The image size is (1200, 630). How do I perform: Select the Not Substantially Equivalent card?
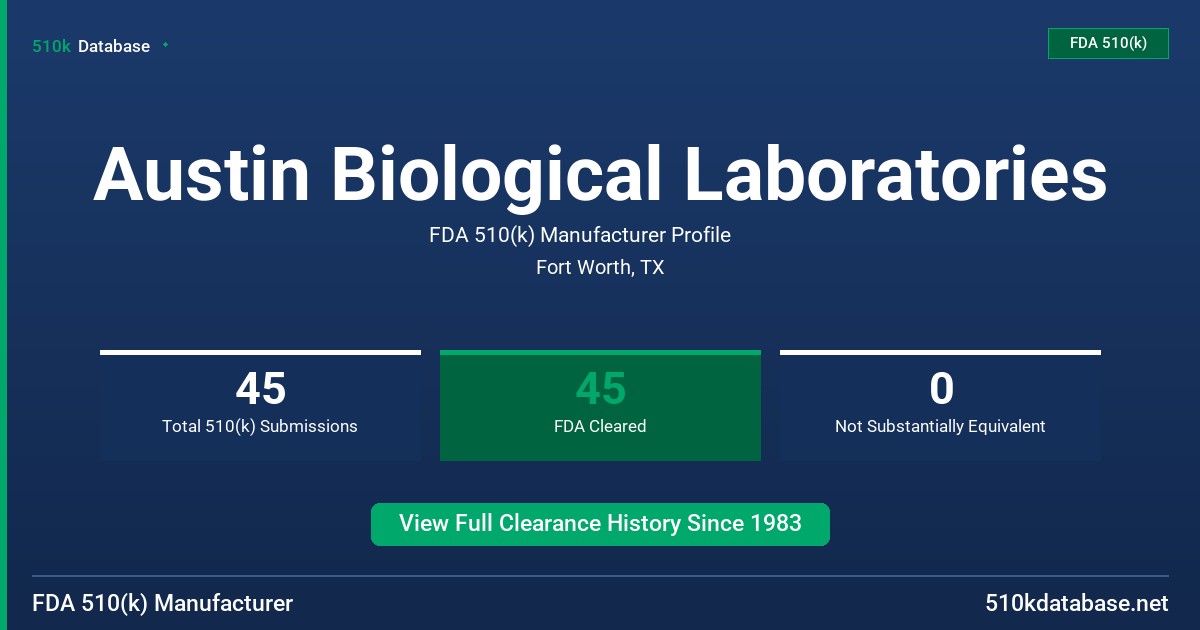point(940,406)
